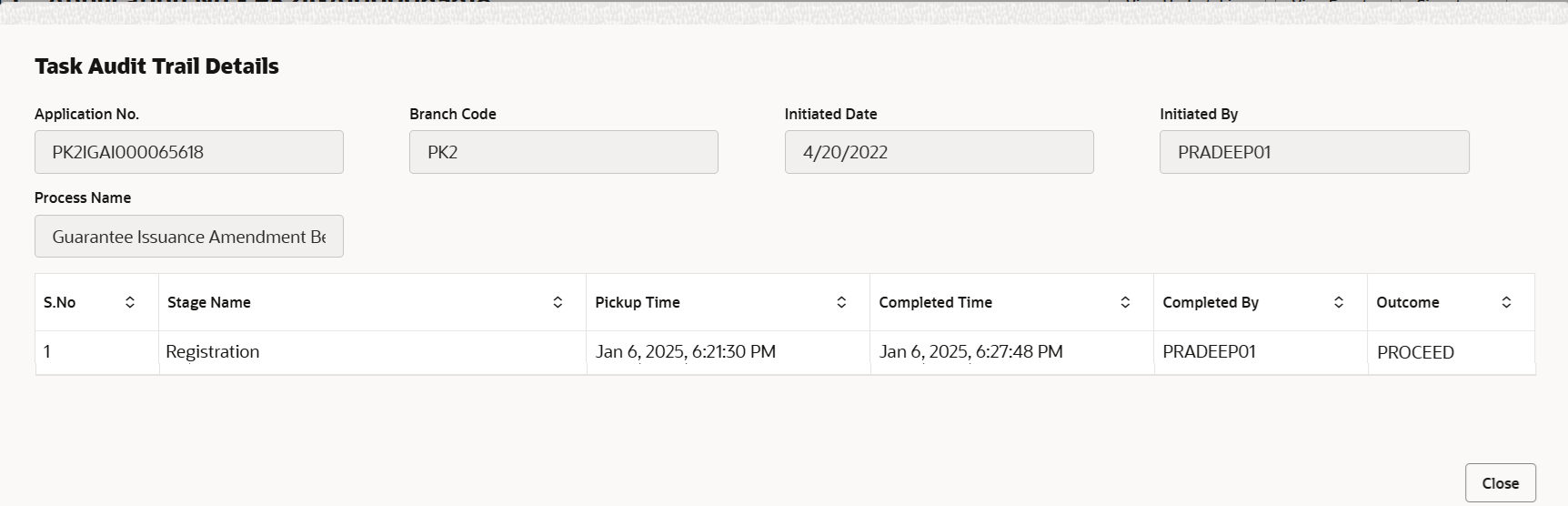The height and width of the screenshot is (506, 1568).
Task: Click the PRADEEP01 Completed By cell
Action: (1261, 352)
